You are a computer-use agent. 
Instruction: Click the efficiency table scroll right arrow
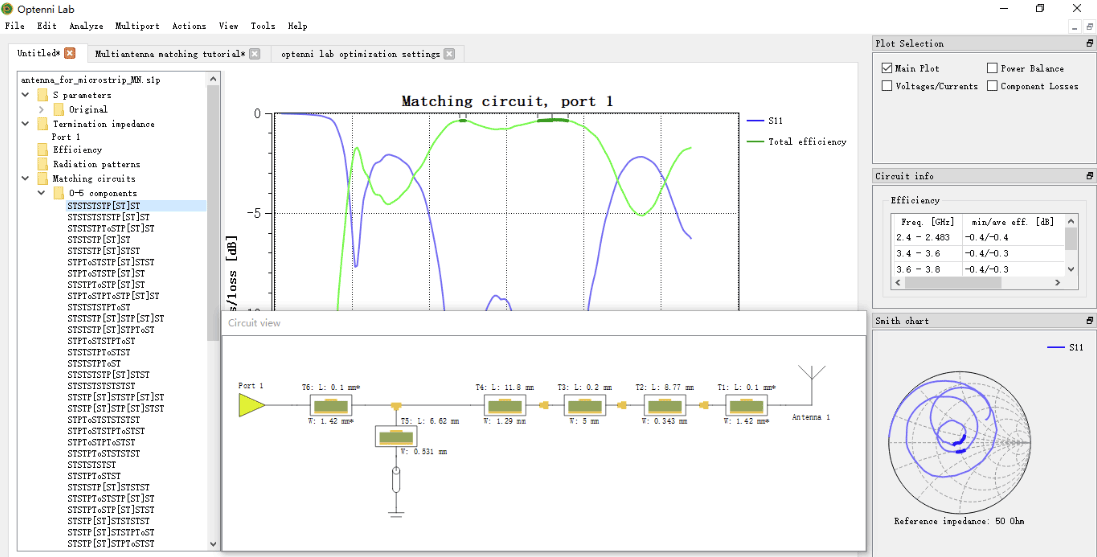click(x=1058, y=282)
